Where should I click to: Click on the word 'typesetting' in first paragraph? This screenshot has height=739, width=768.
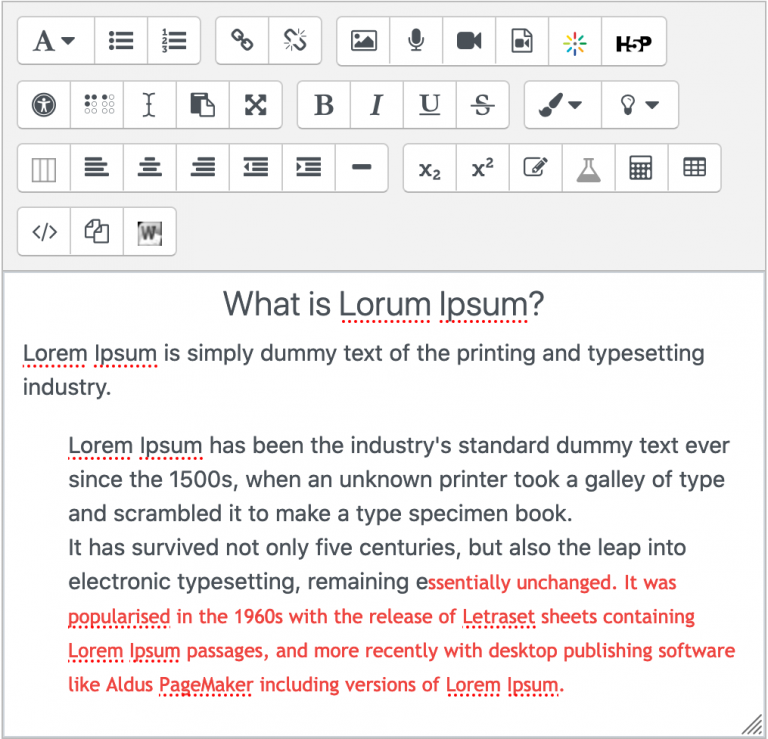click(x=646, y=354)
